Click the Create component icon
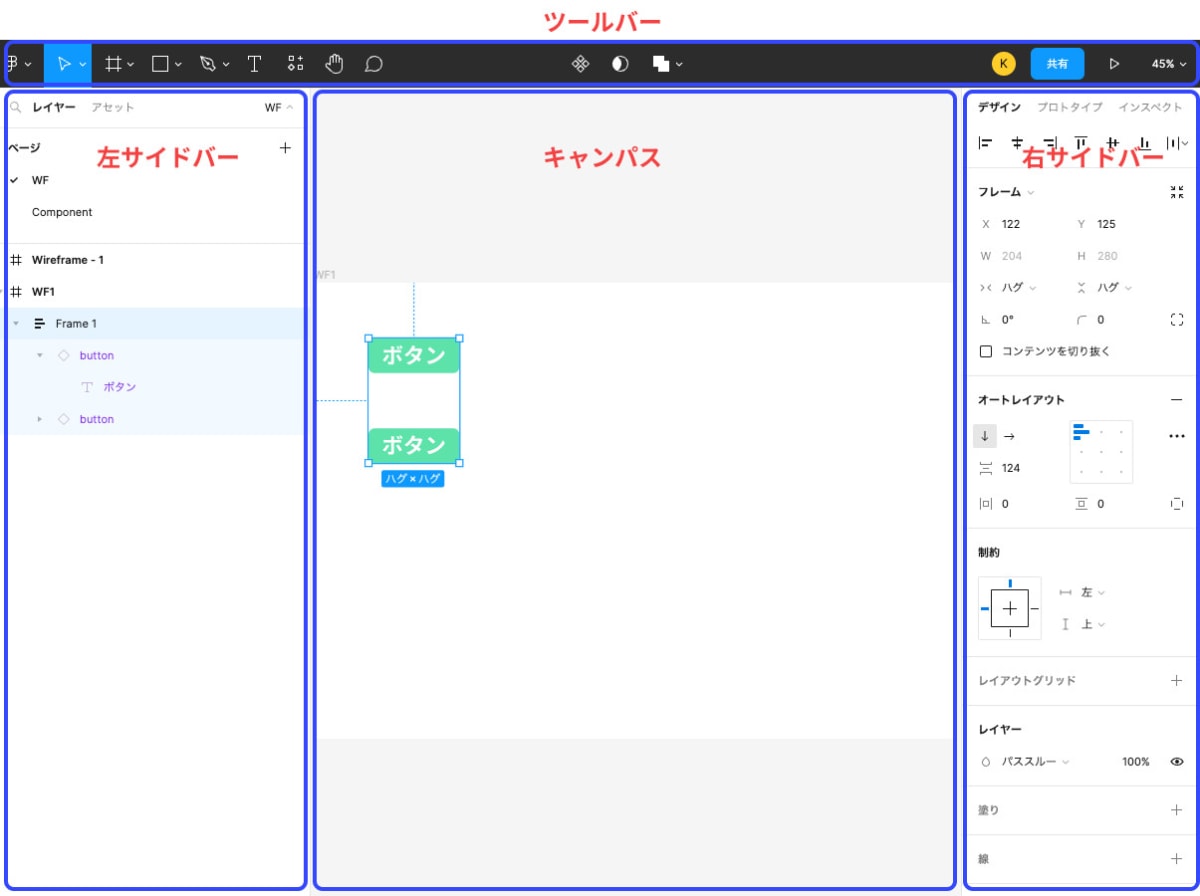 click(x=580, y=63)
